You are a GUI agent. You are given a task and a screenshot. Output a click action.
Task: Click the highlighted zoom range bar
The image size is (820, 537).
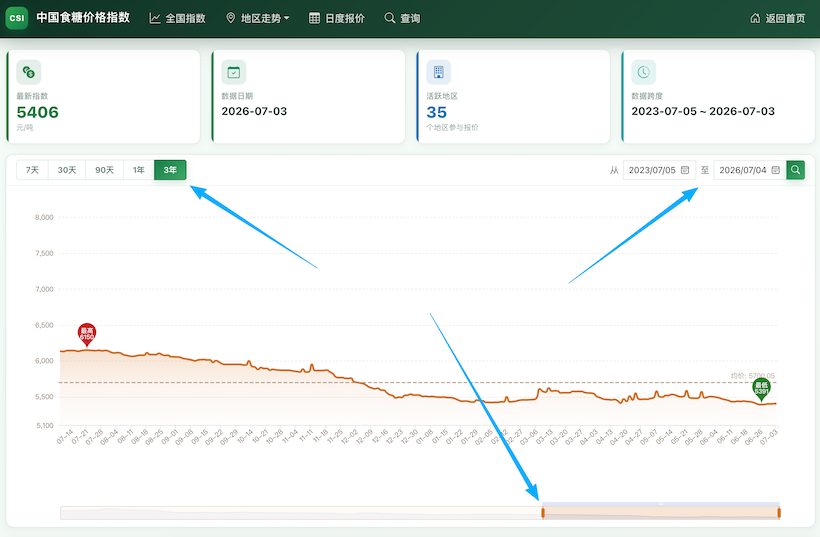click(x=661, y=513)
